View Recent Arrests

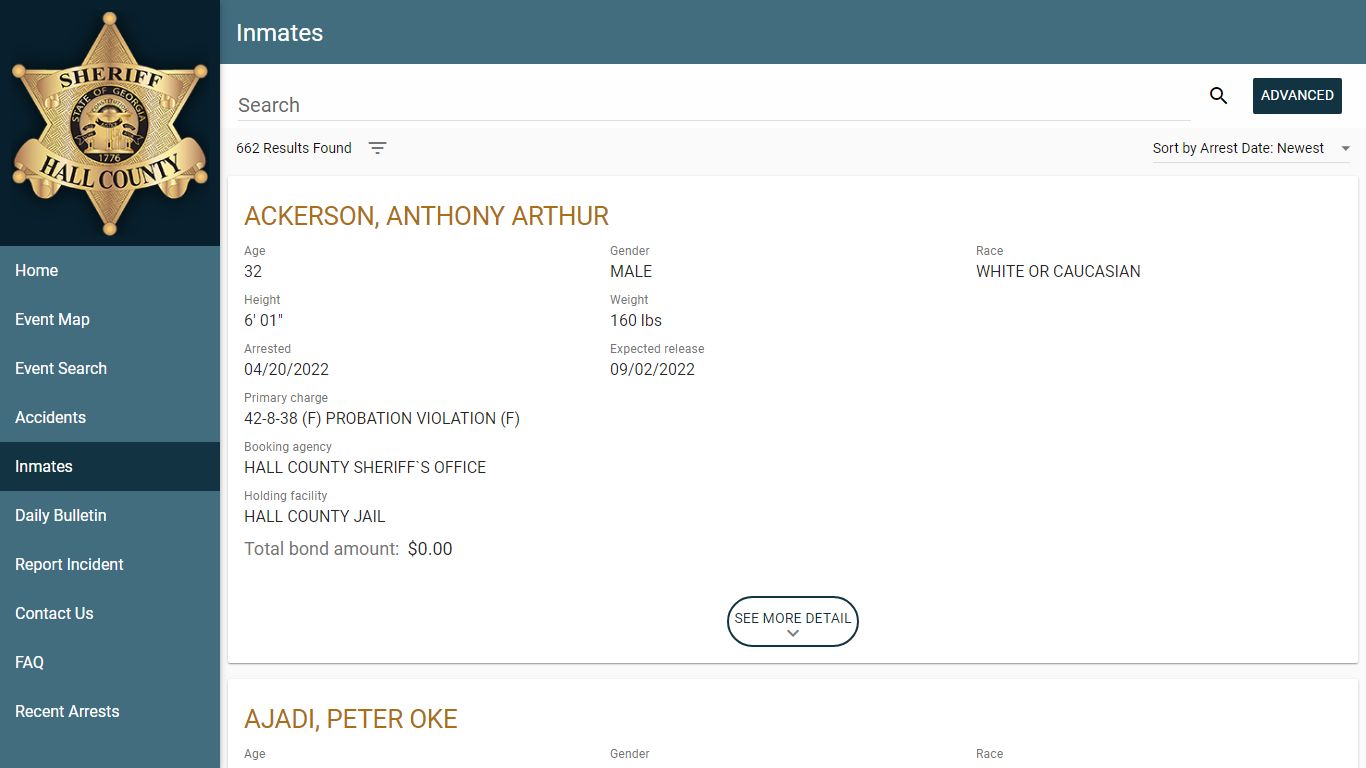(x=110, y=711)
